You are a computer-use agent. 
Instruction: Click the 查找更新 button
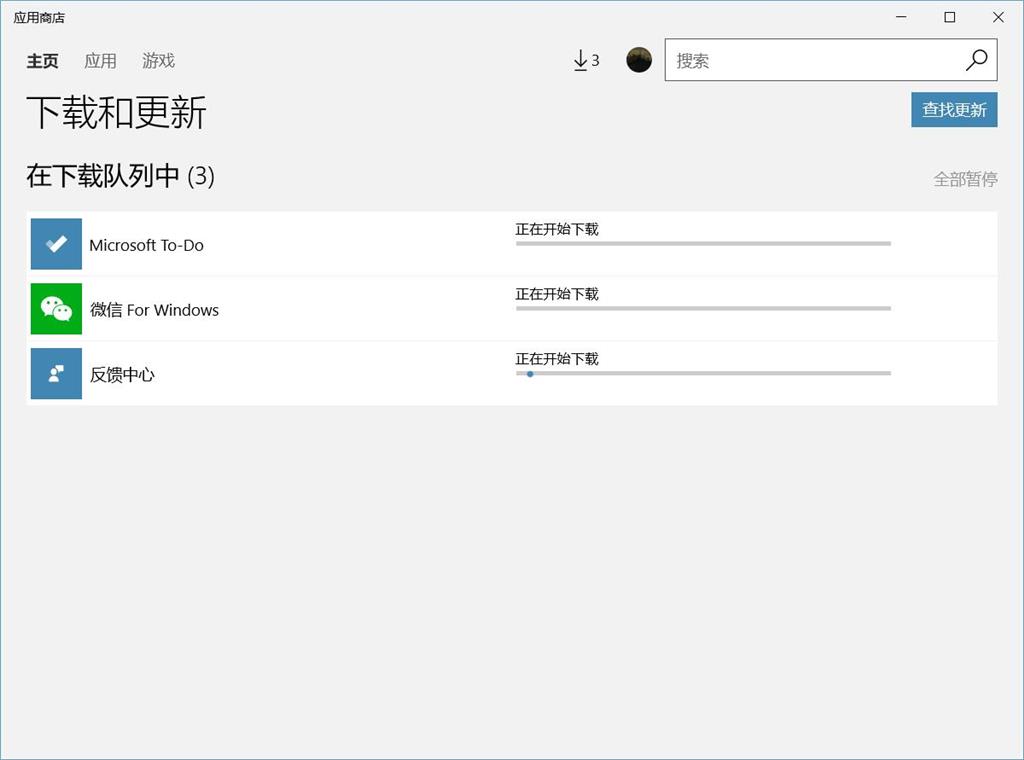[x=954, y=110]
